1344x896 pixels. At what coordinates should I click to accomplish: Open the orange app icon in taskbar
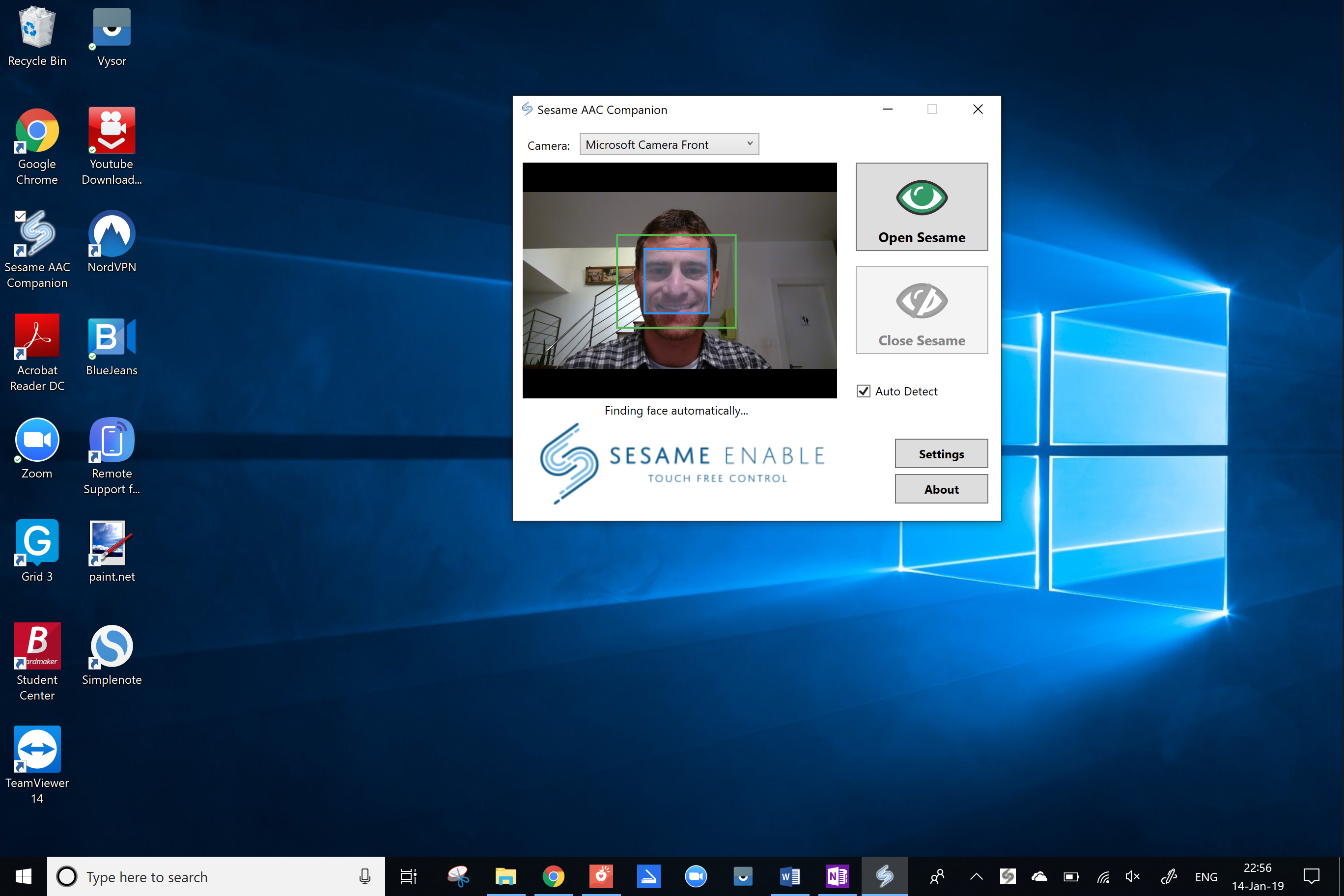(x=601, y=876)
